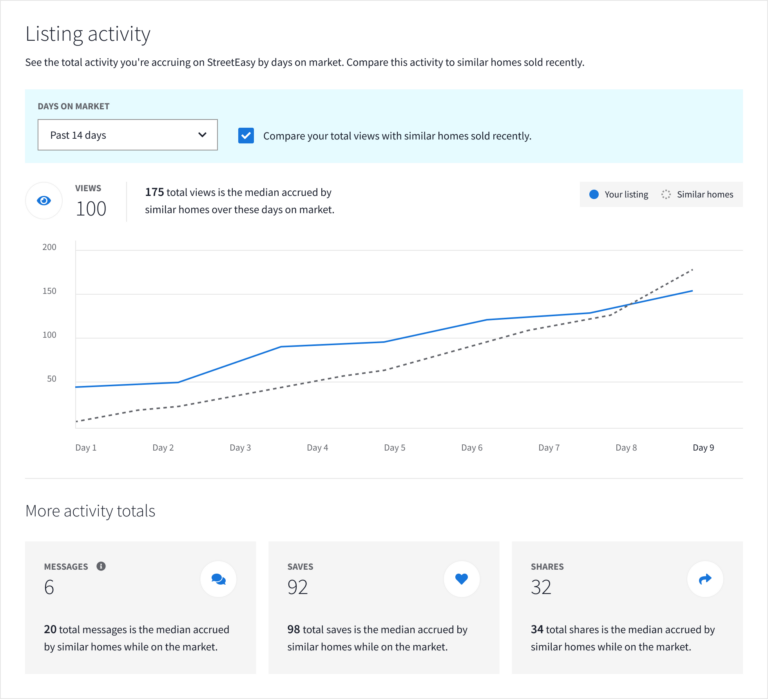Click the heart icon in Saves card
The height and width of the screenshot is (699, 768).
pos(461,578)
